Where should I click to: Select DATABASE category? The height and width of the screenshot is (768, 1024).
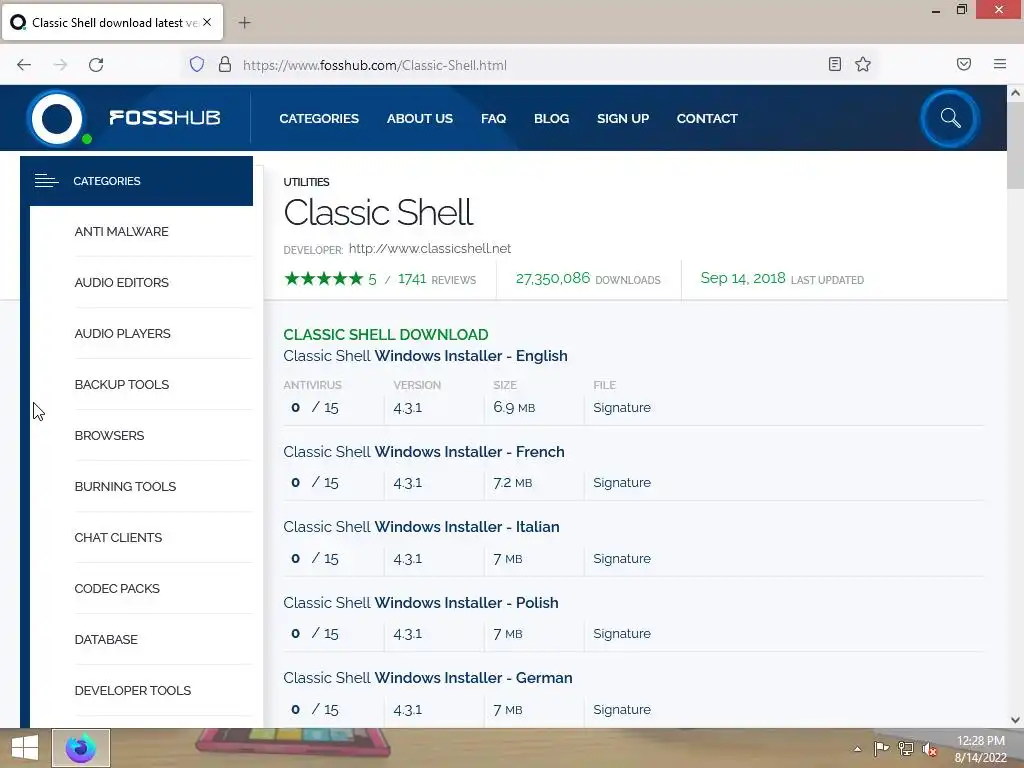106,639
